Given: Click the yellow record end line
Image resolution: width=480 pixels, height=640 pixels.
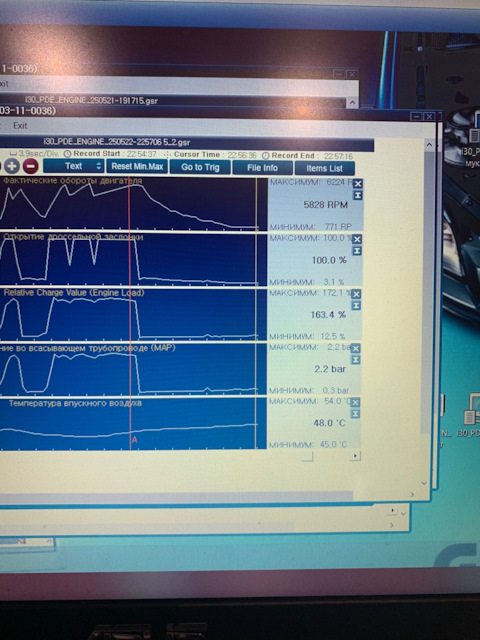Looking at the screenshot, I should (256, 314).
